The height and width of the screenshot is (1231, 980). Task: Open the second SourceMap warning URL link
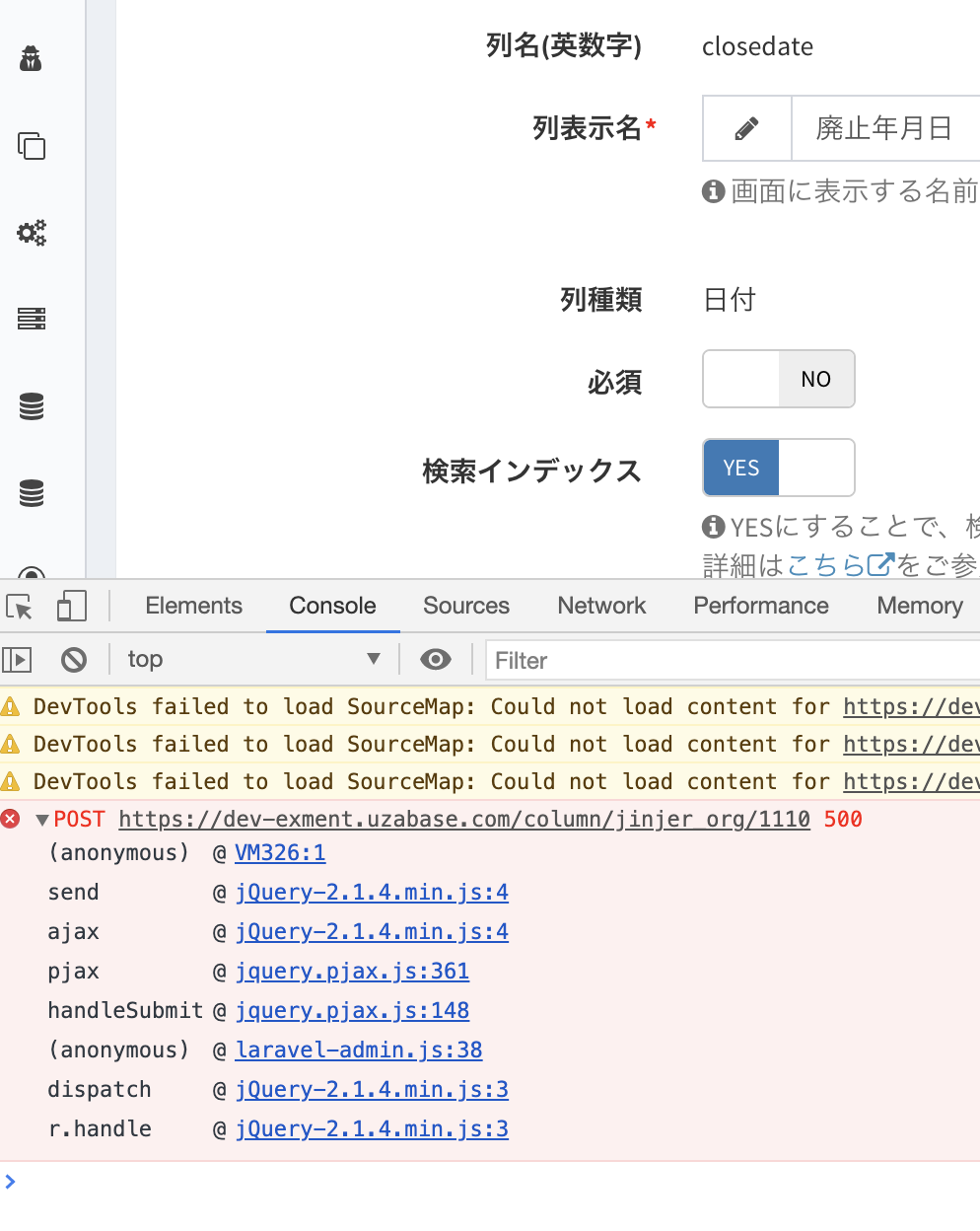(911, 745)
